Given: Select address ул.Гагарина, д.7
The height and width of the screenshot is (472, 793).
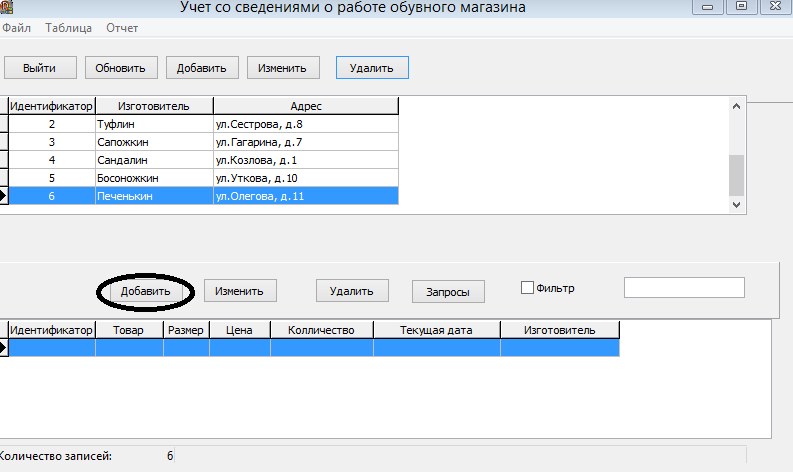Looking at the screenshot, I should coord(306,142).
